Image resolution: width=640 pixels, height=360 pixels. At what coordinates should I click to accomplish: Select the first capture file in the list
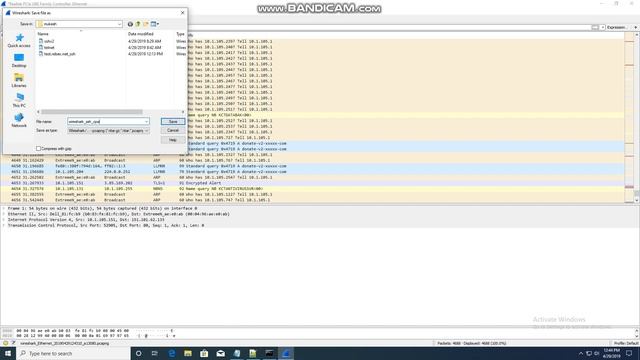49,41
